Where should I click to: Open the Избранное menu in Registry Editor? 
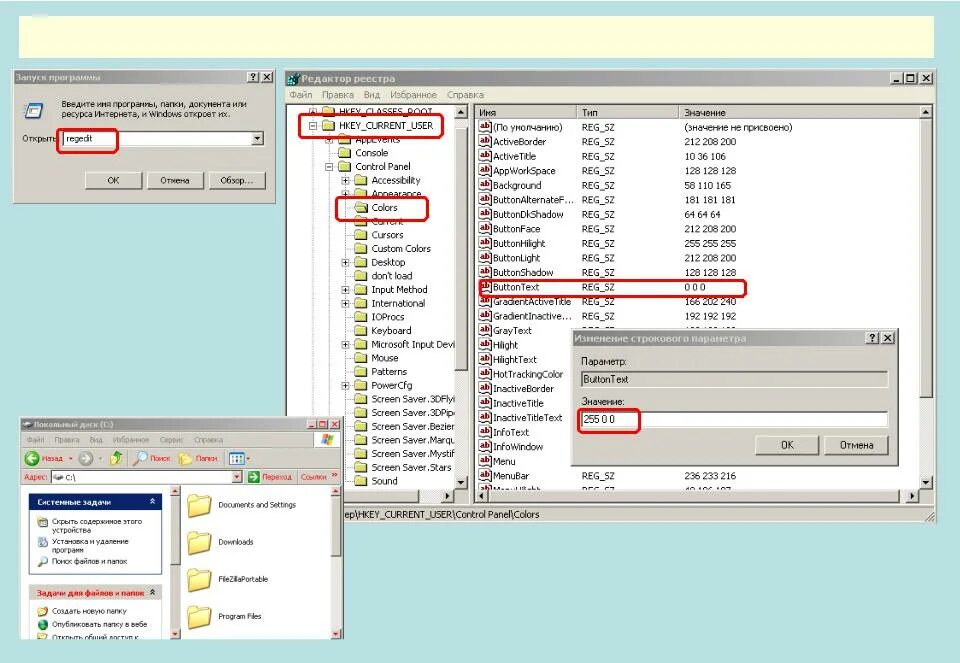point(413,95)
